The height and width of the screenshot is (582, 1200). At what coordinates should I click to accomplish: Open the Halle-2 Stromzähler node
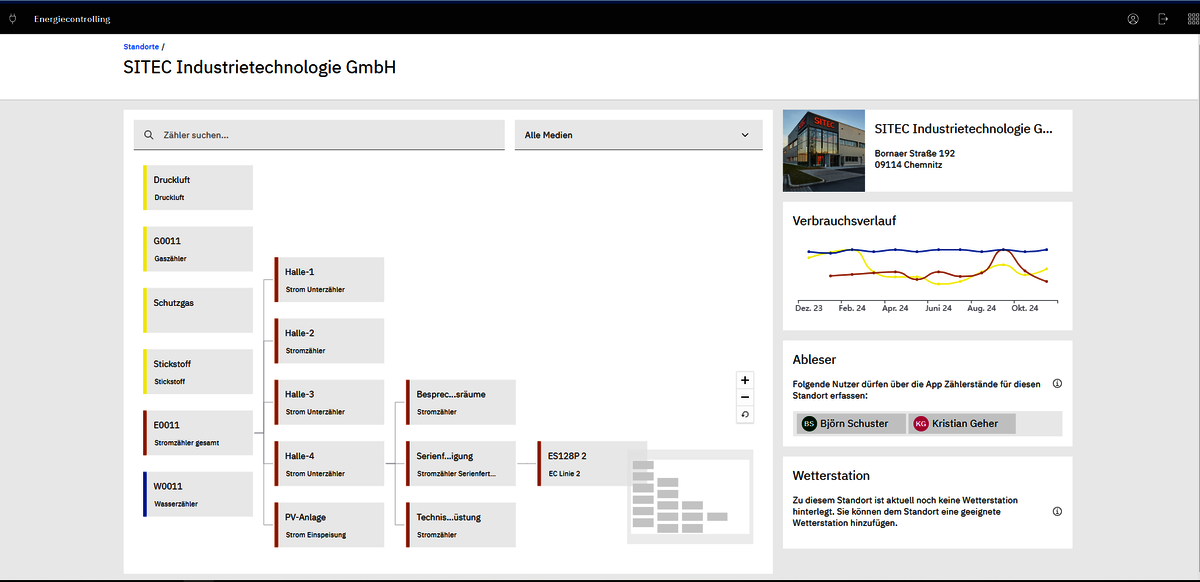[x=329, y=340]
